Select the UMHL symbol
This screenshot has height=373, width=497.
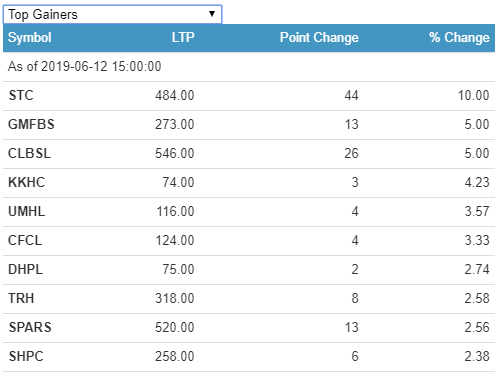pyautogui.click(x=27, y=211)
